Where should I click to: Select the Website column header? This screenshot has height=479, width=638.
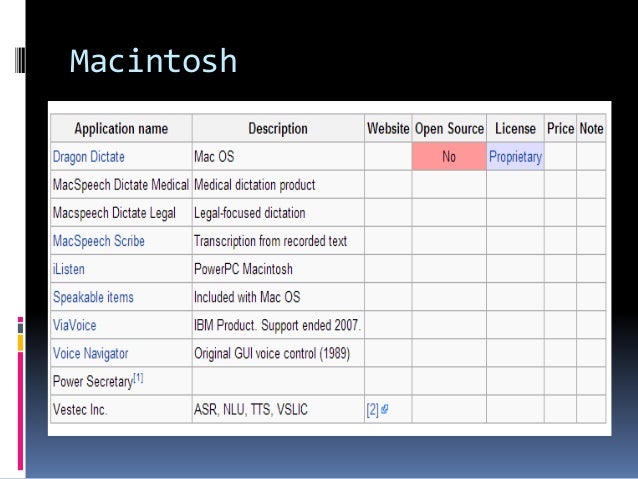(388, 129)
